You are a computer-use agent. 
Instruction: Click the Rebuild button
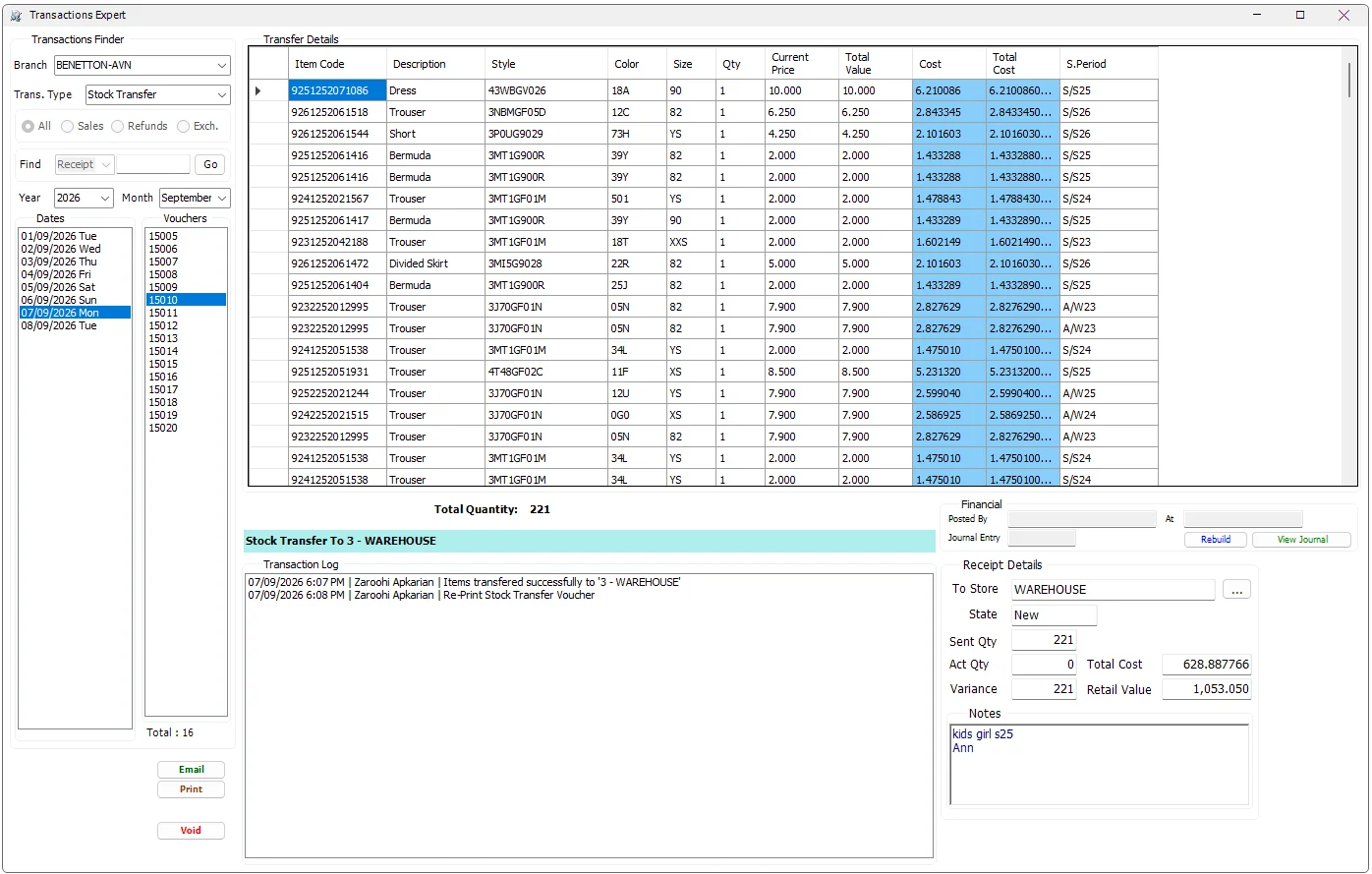(1216, 540)
